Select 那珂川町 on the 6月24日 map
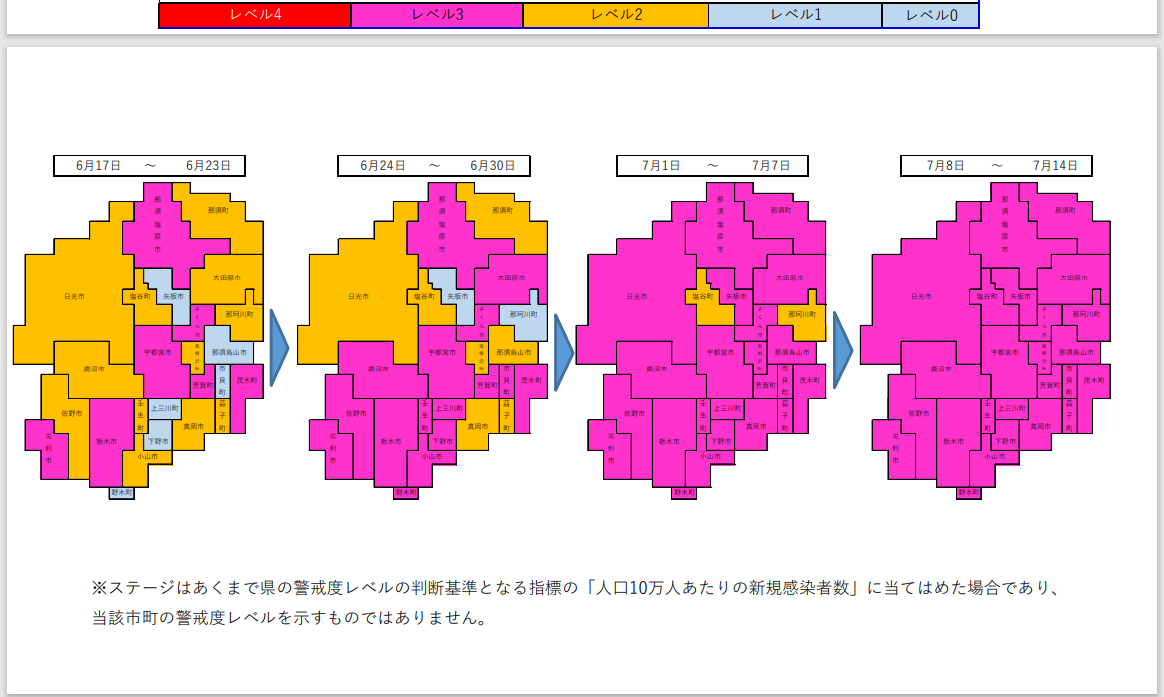The height and width of the screenshot is (697, 1164). (522, 314)
